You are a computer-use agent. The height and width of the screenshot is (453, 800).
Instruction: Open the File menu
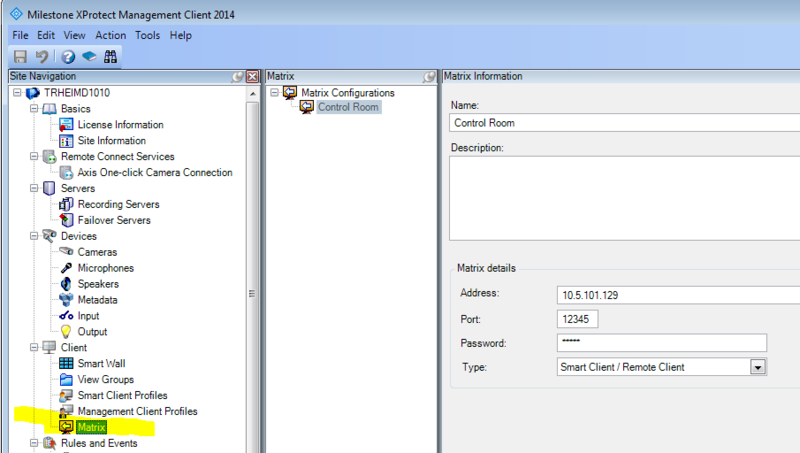[20, 35]
